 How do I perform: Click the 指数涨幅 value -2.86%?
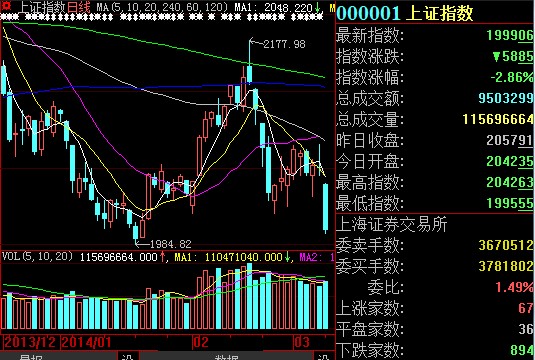click(x=511, y=77)
